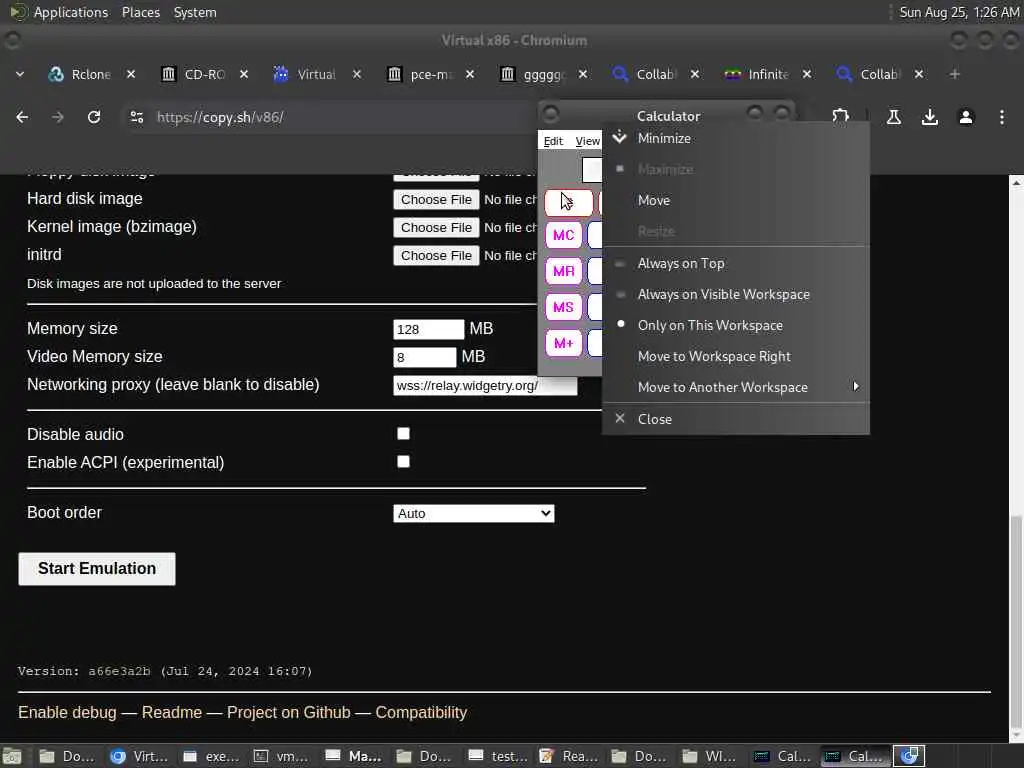Open the WI... folder taskbar entry

click(x=711, y=756)
